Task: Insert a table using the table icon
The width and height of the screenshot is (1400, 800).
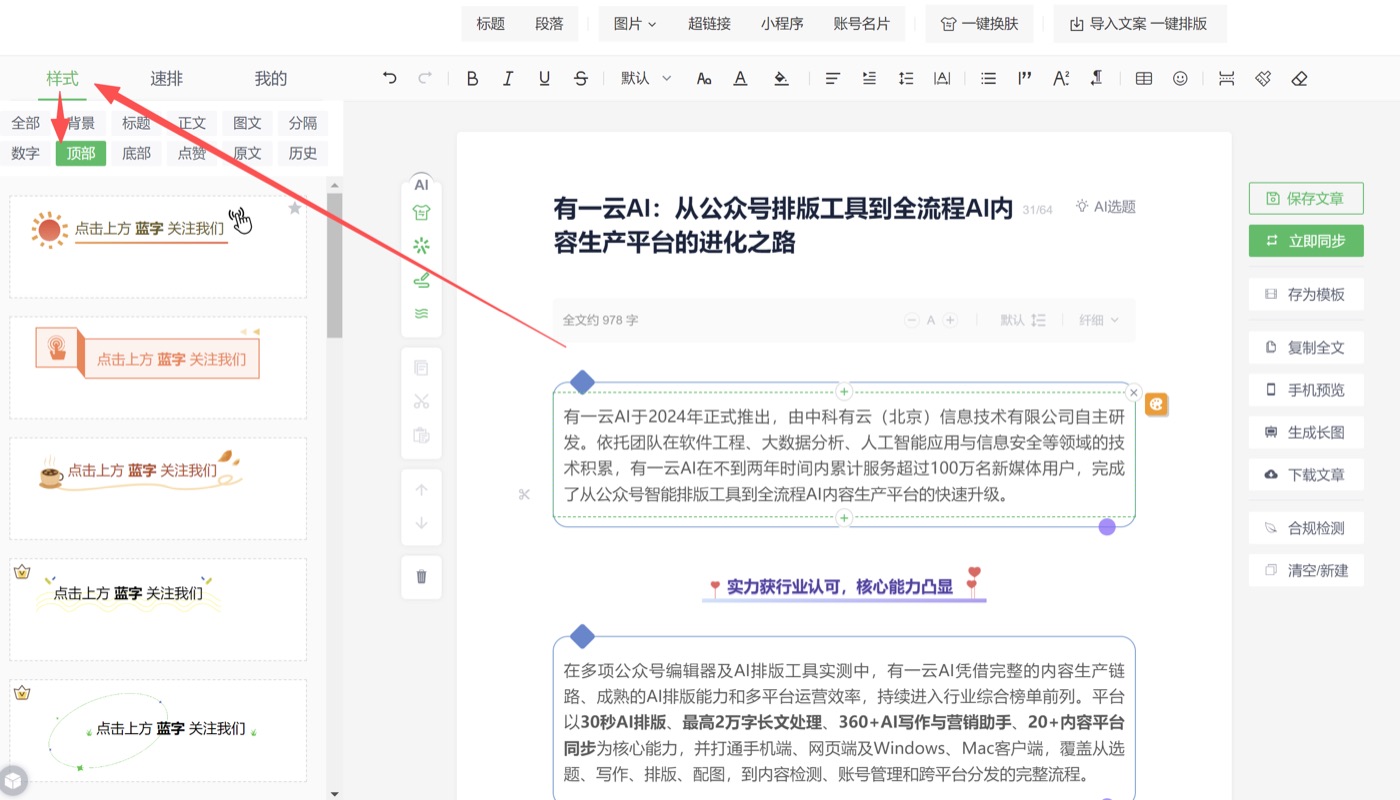Action: pyautogui.click(x=1144, y=78)
